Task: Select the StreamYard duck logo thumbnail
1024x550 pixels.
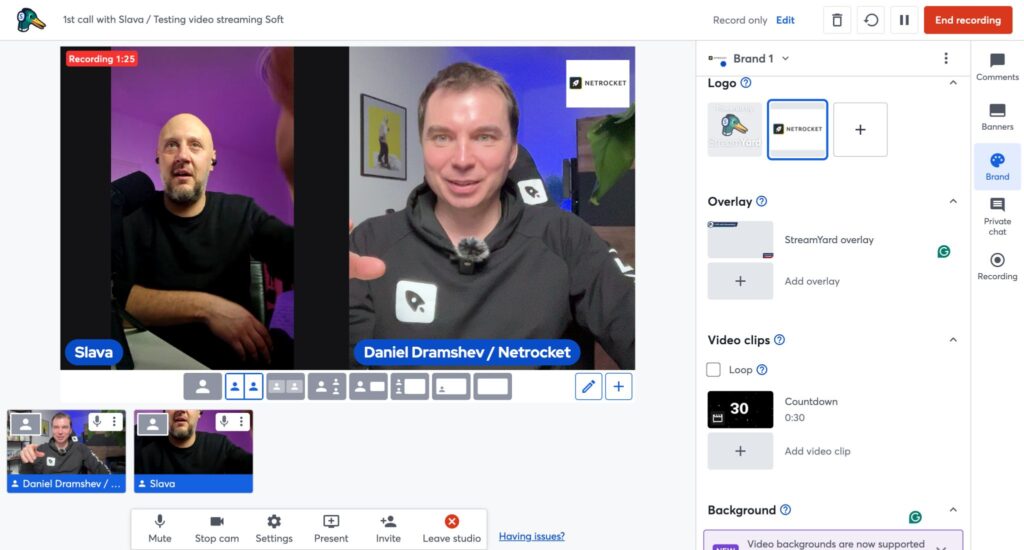Action: [734, 129]
